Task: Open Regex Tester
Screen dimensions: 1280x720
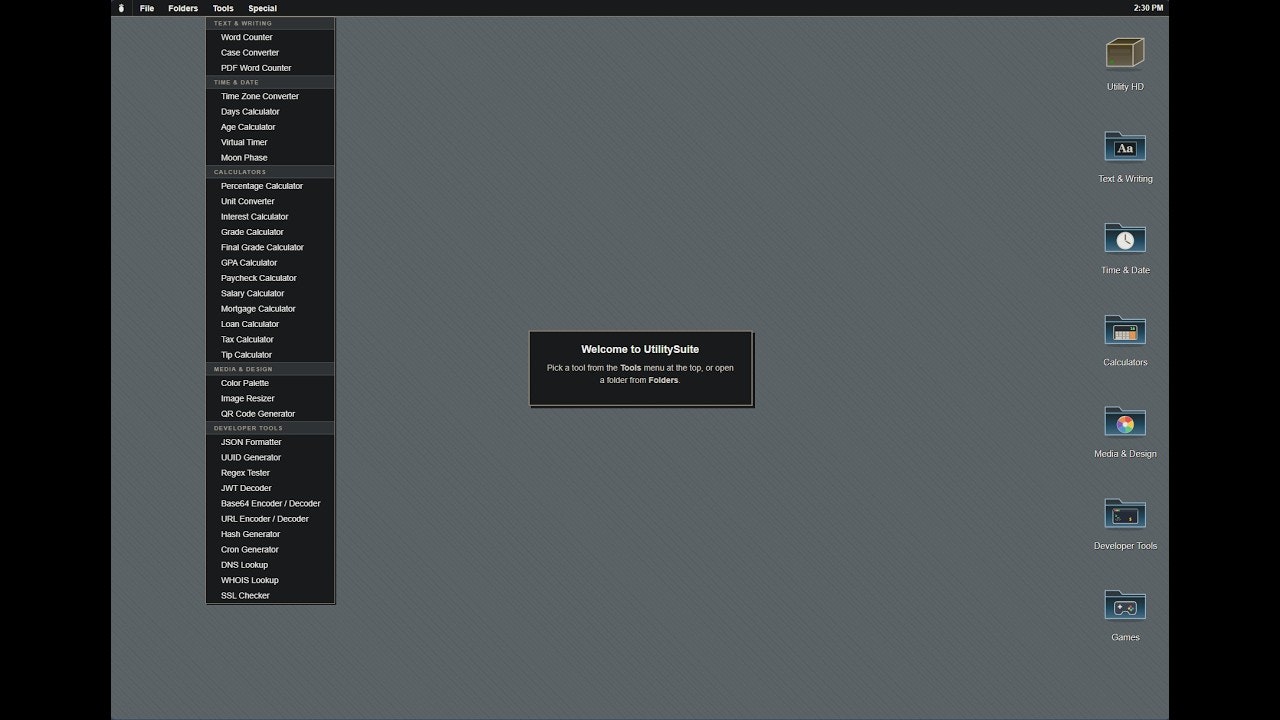Action: click(x=270, y=473)
